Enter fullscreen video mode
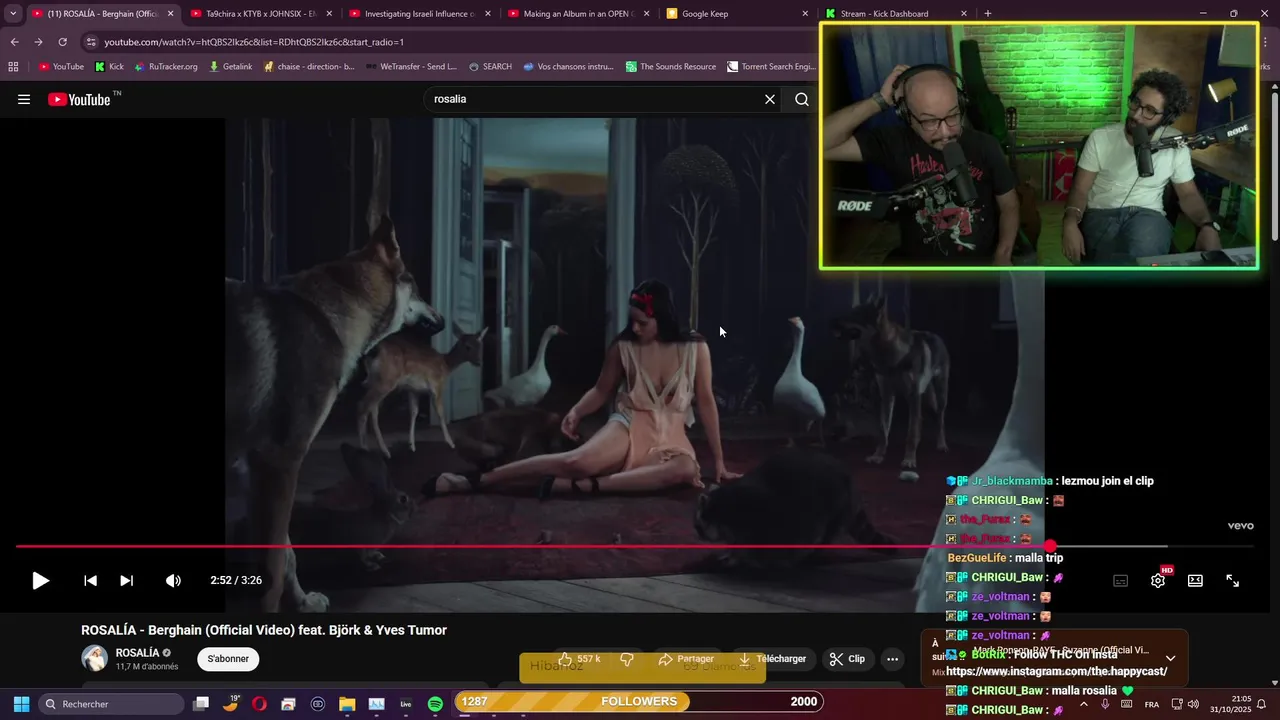The image size is (1280, 720). click(x=1233, y=580)
